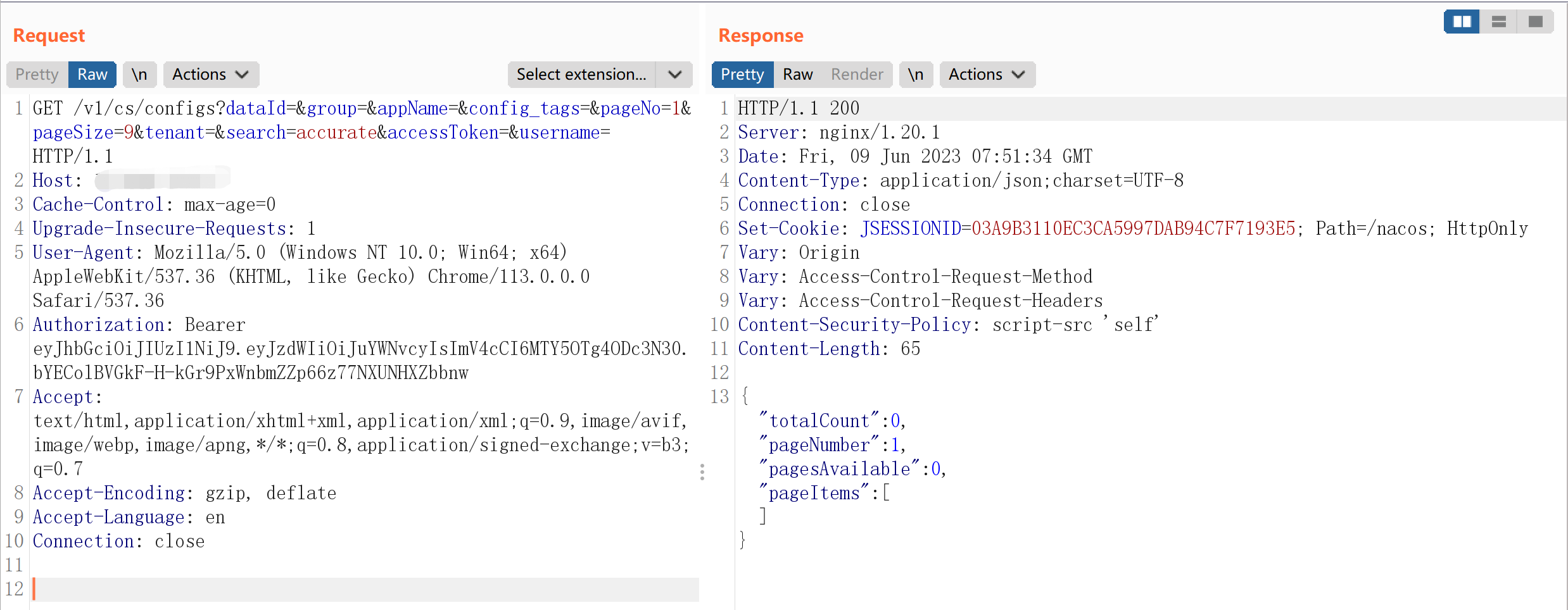The image size is (1568, 610).
Task: Select the Pretty tab in Response pane
Action: (x=742, y=75)
